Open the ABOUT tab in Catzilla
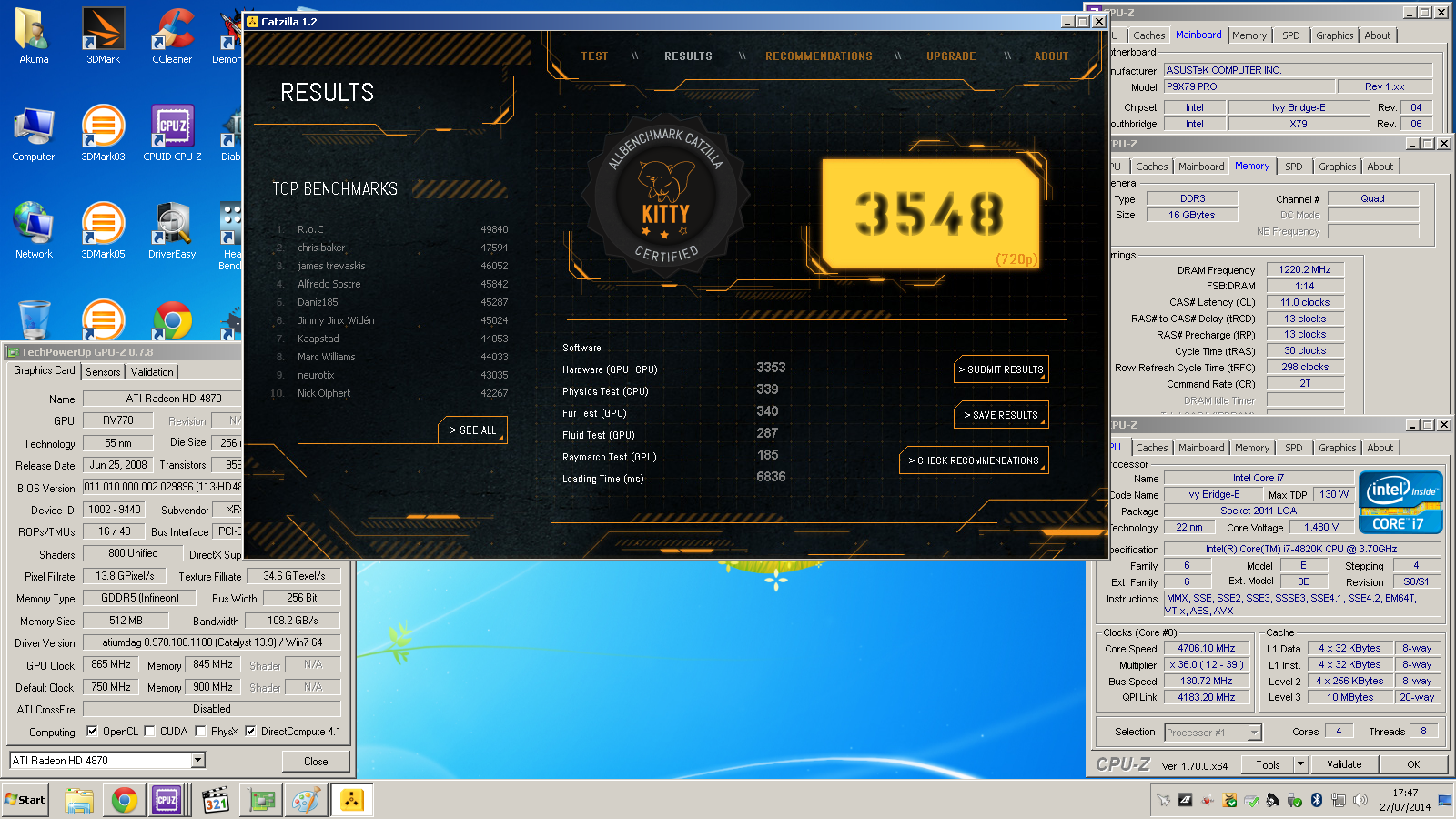This screenshot has width=1456, height=819. tap(1051, 56)
